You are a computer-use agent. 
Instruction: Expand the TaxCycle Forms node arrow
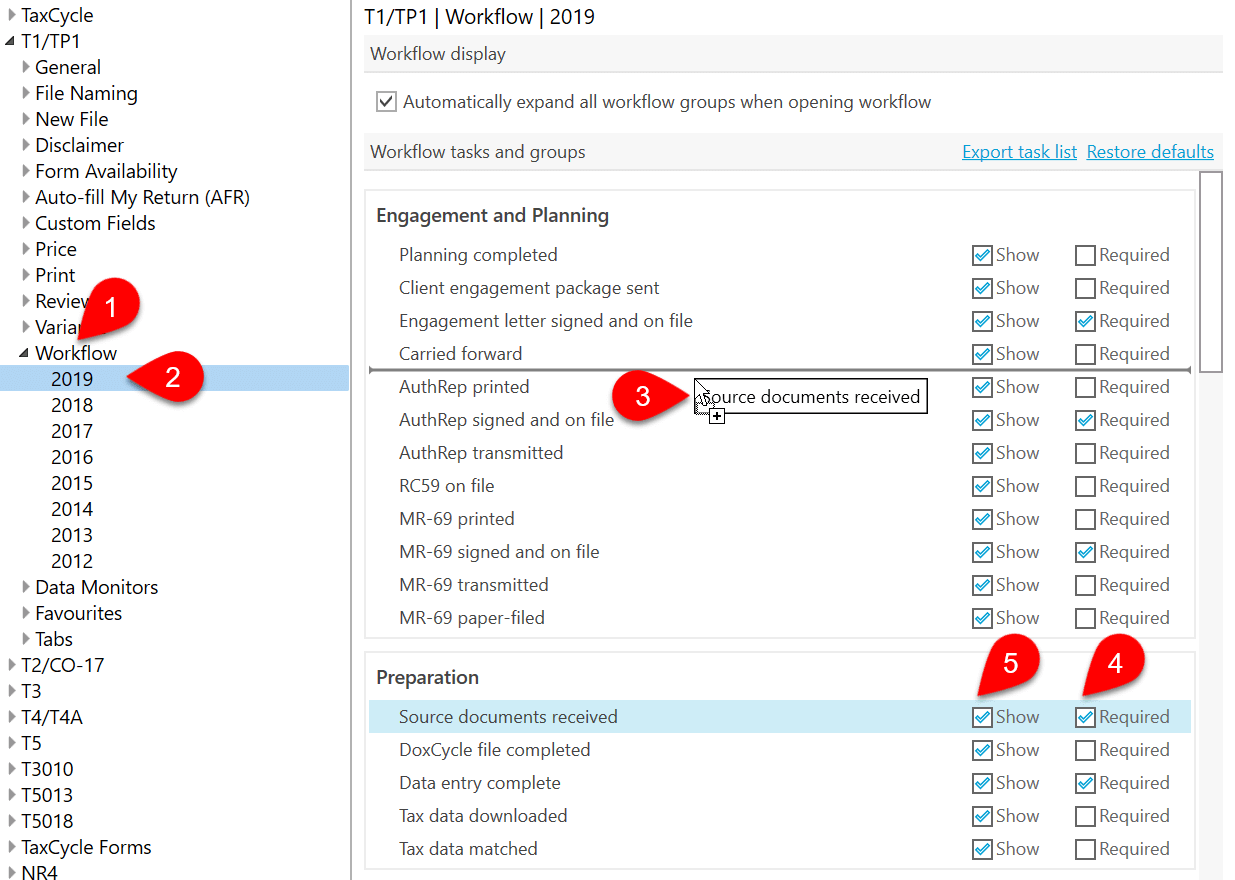pos(11,848)
